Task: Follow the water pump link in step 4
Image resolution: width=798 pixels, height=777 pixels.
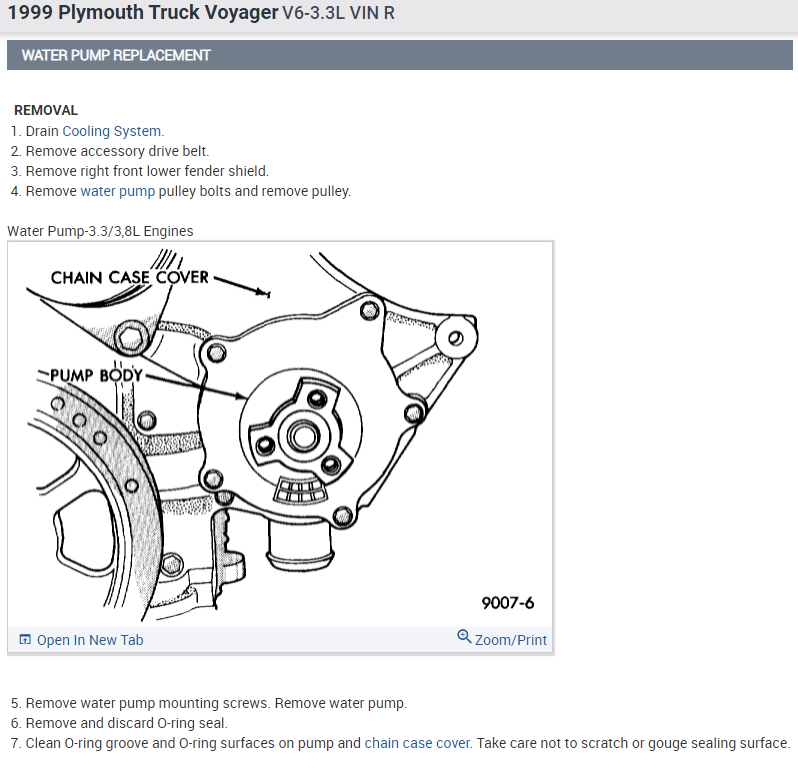Action: (118, 191)
